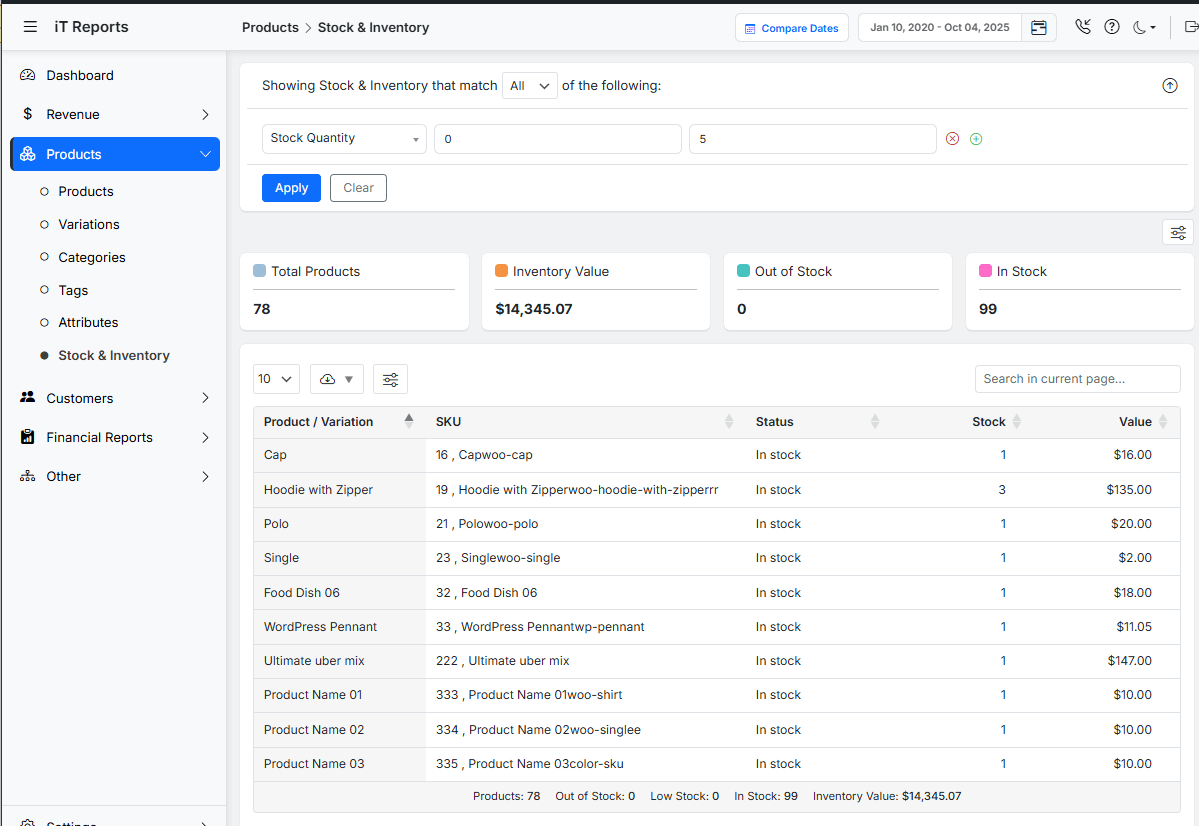Open the table column settings sliders icon
The height and width of the screenshot is (826, 1199).
390,379
